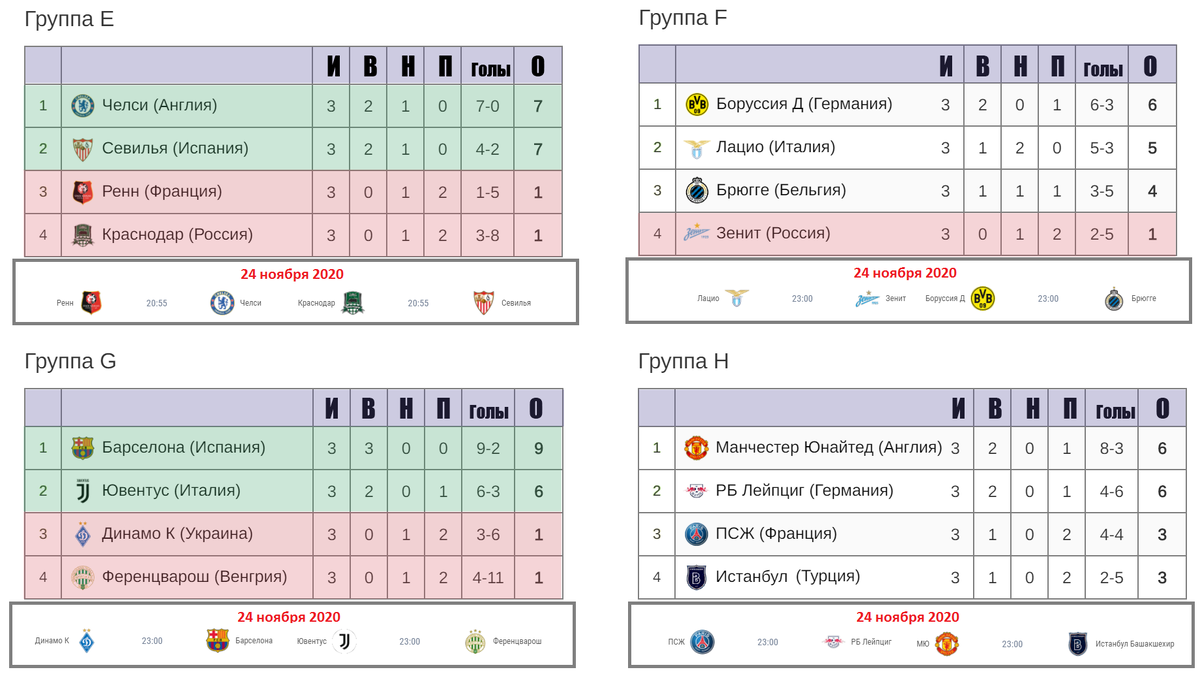The width and height of the screenshot is (1200, 674).
Task: Open Ференцварош (Венгрия) in the Group G table
Action: [194, 576]
